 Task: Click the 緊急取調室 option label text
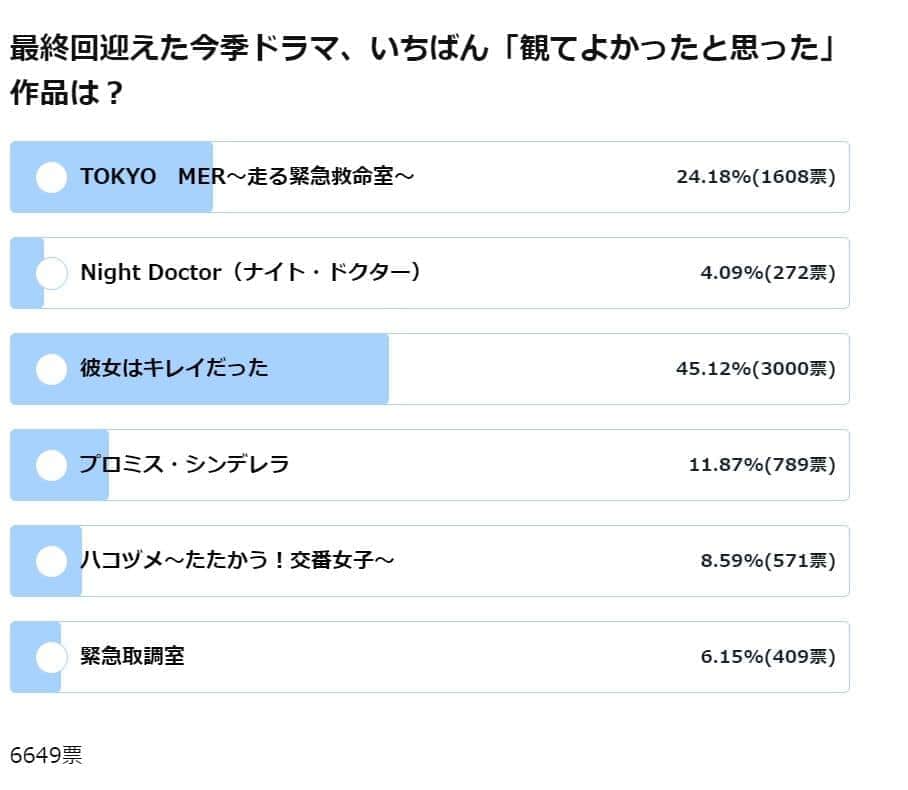(132, 657)
